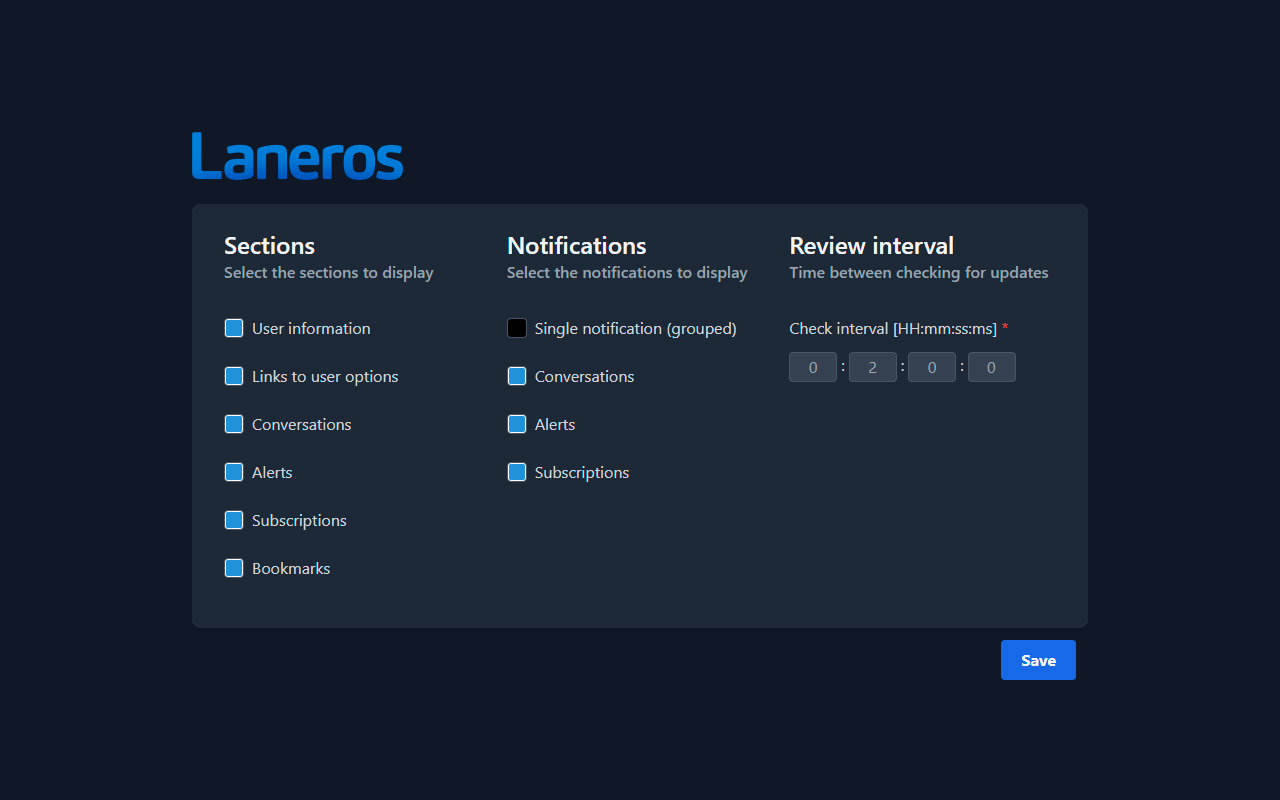1280x800 pixels.
Task: Click the 'Single notification (grouped)' label
Action: point(636,328)
